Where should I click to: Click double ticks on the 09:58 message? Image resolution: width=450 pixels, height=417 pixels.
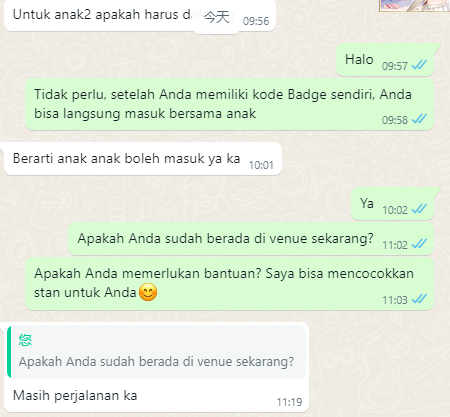click(419, 119)
